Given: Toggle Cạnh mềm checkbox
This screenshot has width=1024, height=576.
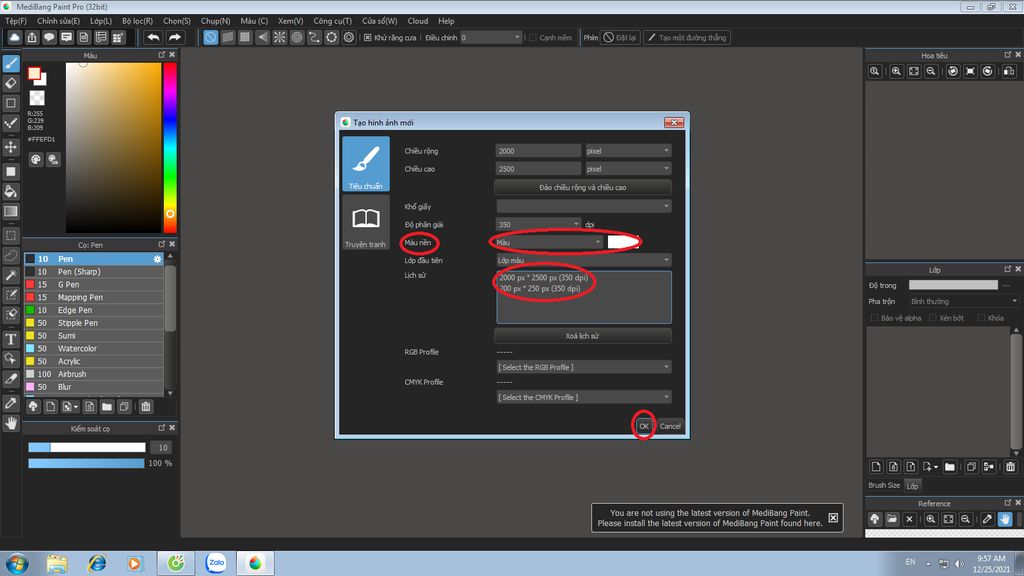Looking at the screenshot, I should coord(533,37).
